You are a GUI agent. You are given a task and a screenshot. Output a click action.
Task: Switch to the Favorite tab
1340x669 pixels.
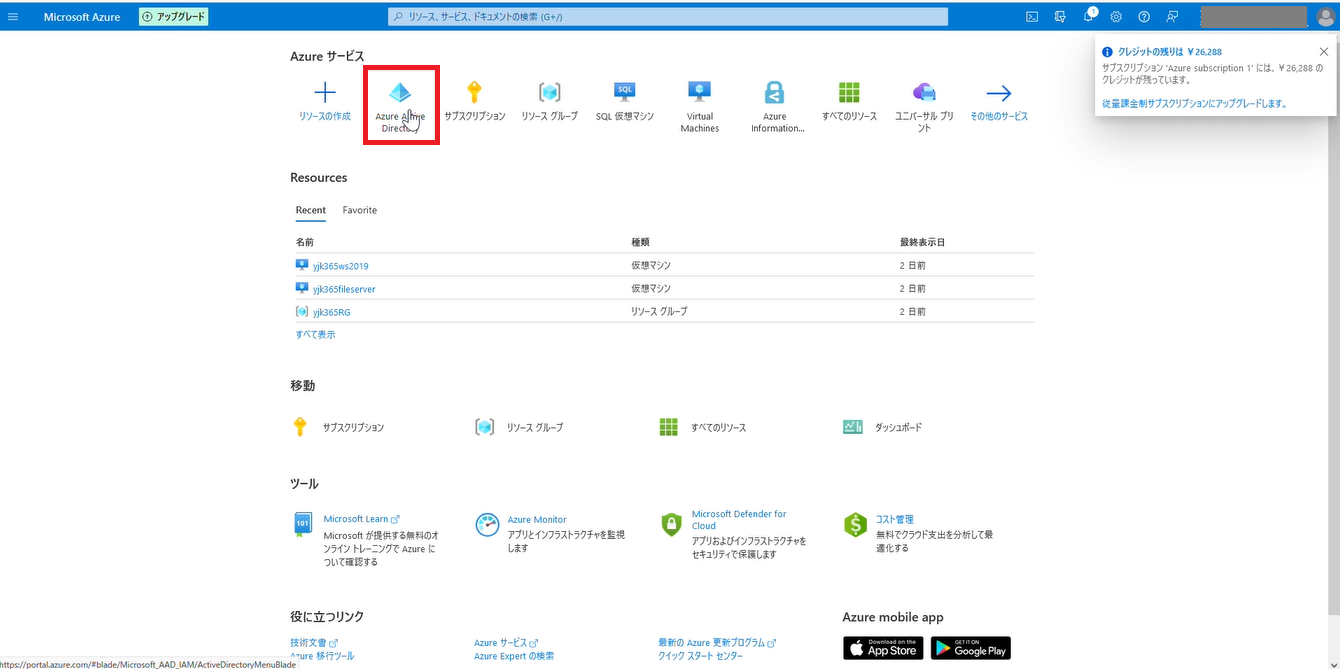(x=360, y=210)
